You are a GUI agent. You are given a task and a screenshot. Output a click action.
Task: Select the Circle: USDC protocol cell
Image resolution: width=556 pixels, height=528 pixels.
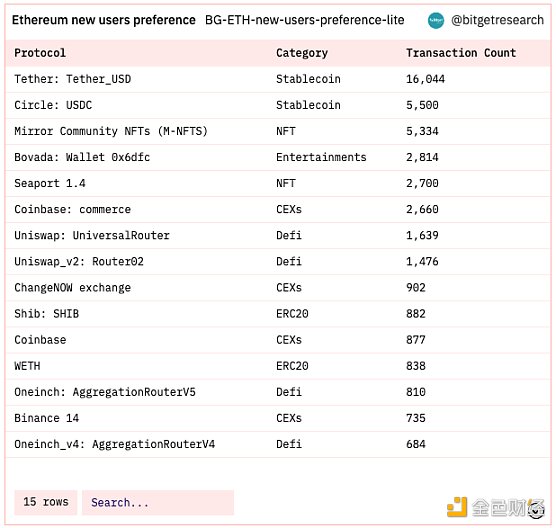[x=53, y=105]
